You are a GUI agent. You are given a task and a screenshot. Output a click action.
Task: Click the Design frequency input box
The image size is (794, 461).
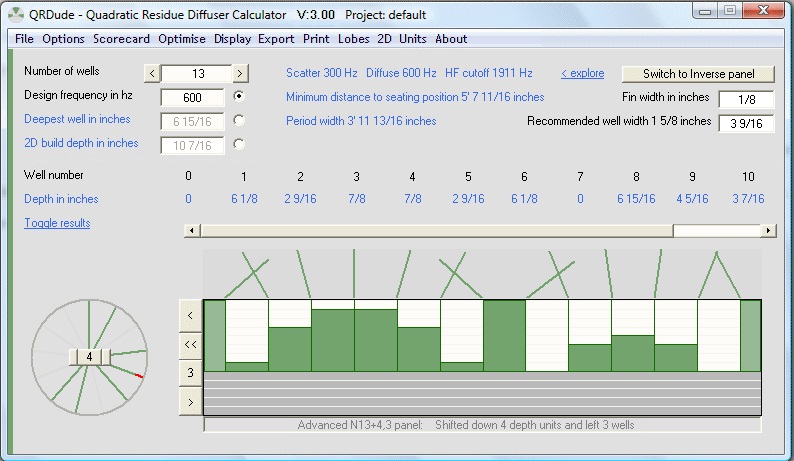(x=193, y=98)
